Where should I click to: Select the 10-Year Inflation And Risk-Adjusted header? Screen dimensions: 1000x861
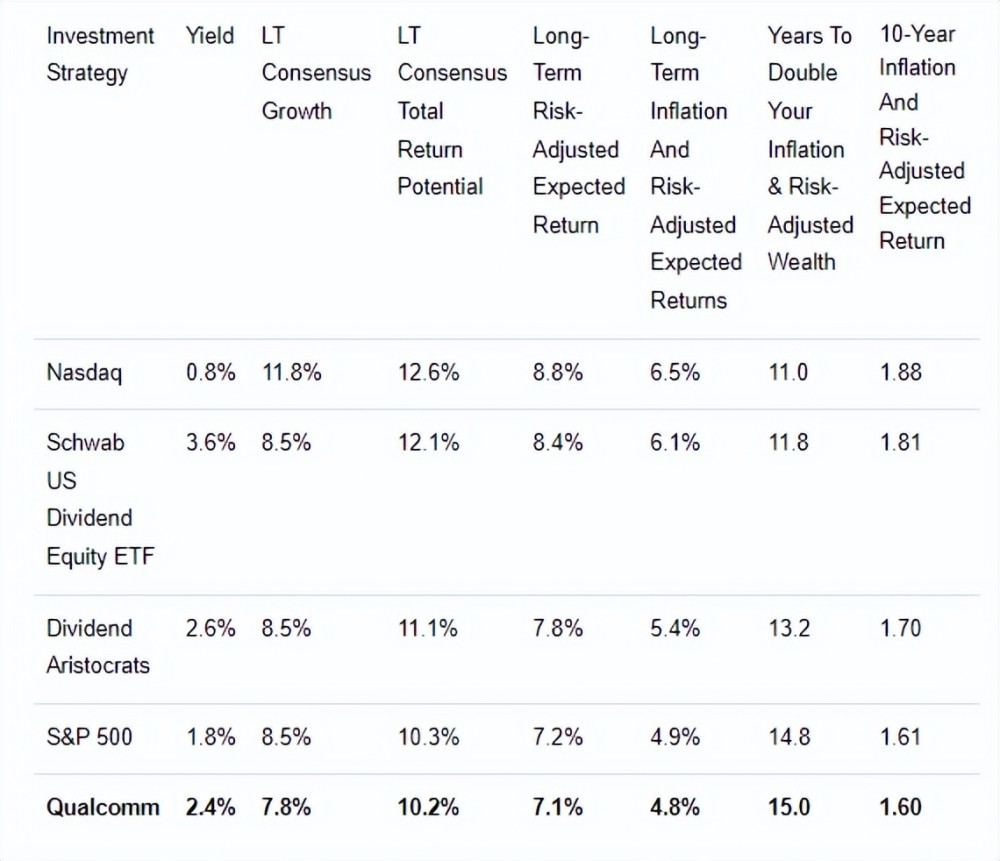point(925,137)
